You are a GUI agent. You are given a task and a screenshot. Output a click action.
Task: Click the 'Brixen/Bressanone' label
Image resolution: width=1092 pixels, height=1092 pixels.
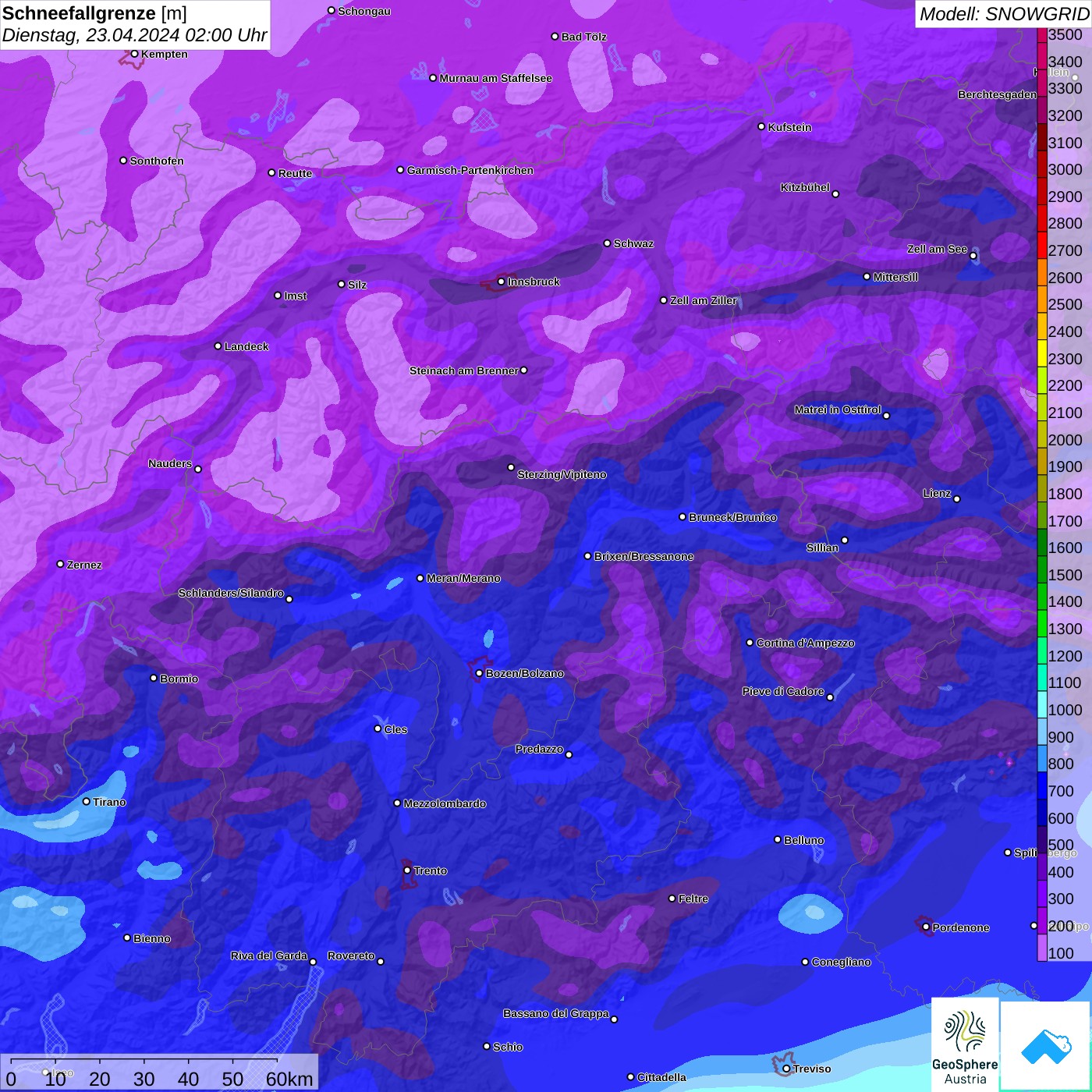coord(644,556)
